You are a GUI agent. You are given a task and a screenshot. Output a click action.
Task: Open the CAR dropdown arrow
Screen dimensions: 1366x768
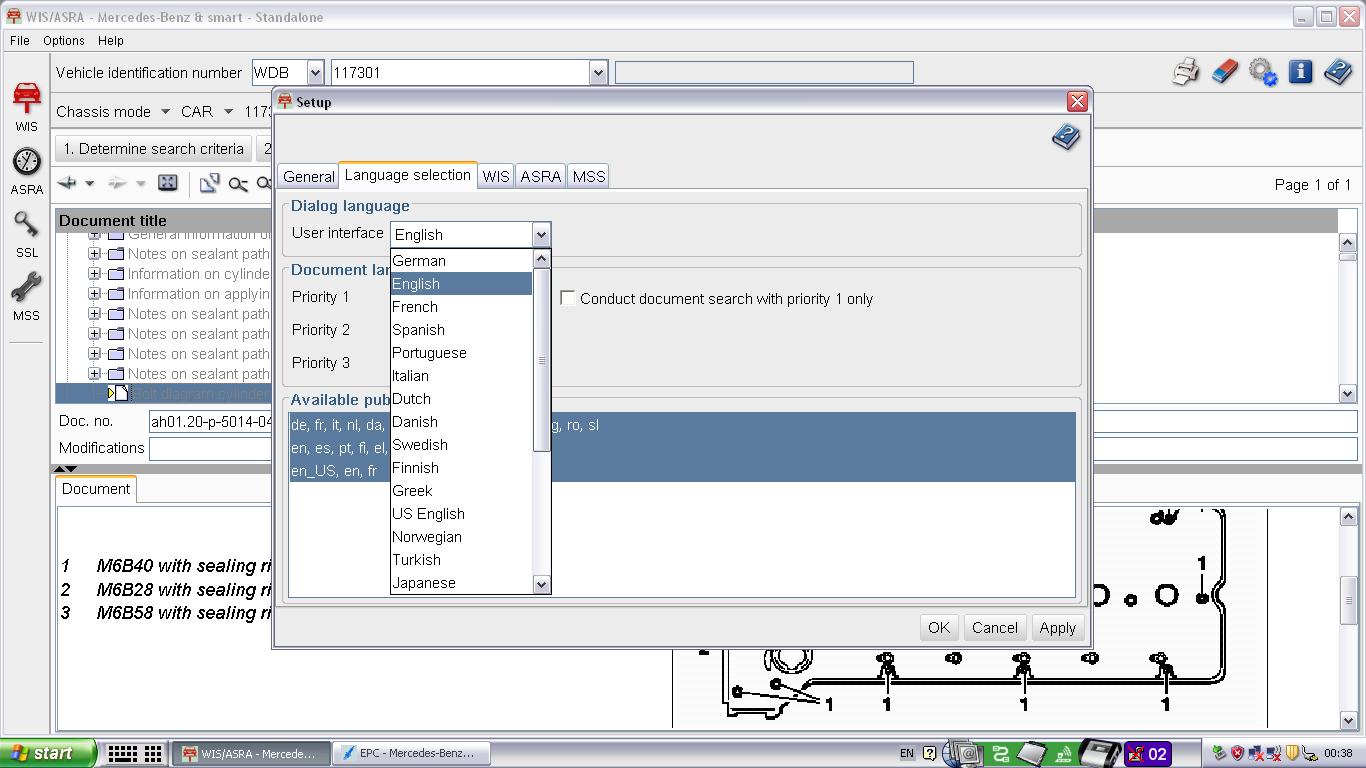228,112
